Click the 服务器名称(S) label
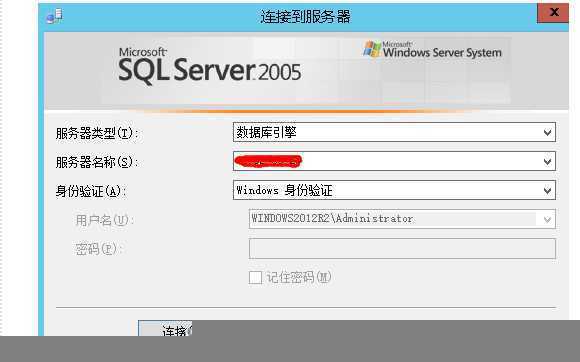 (x=97, y=162)
